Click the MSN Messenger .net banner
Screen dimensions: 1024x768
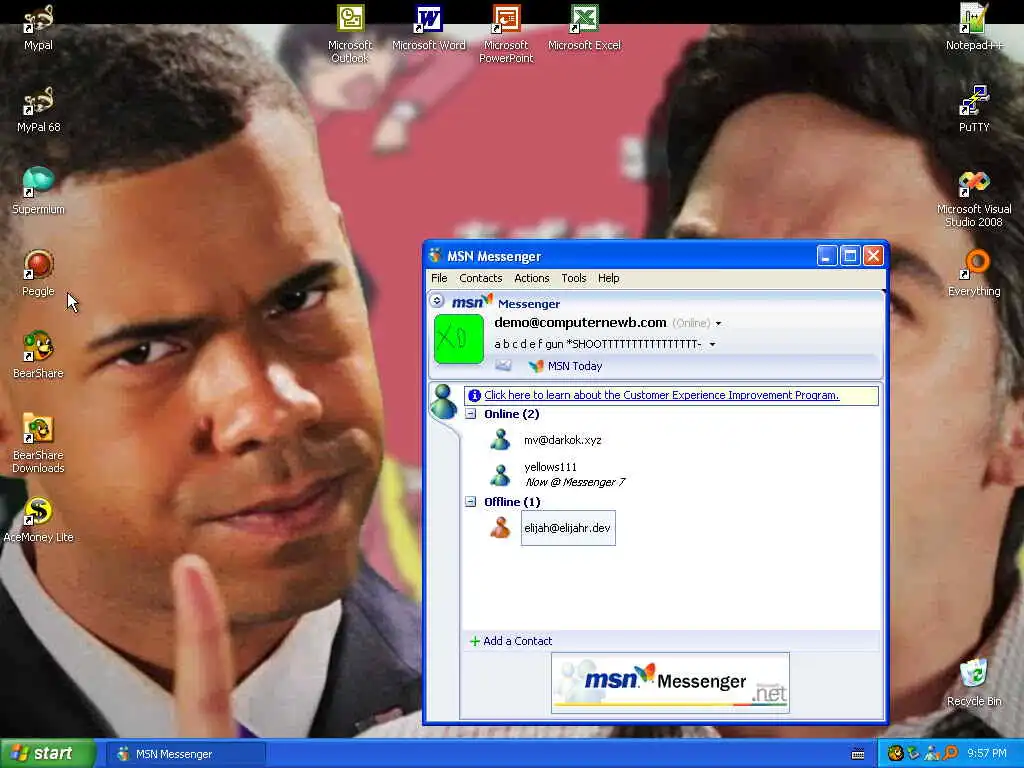pos(670,683)
